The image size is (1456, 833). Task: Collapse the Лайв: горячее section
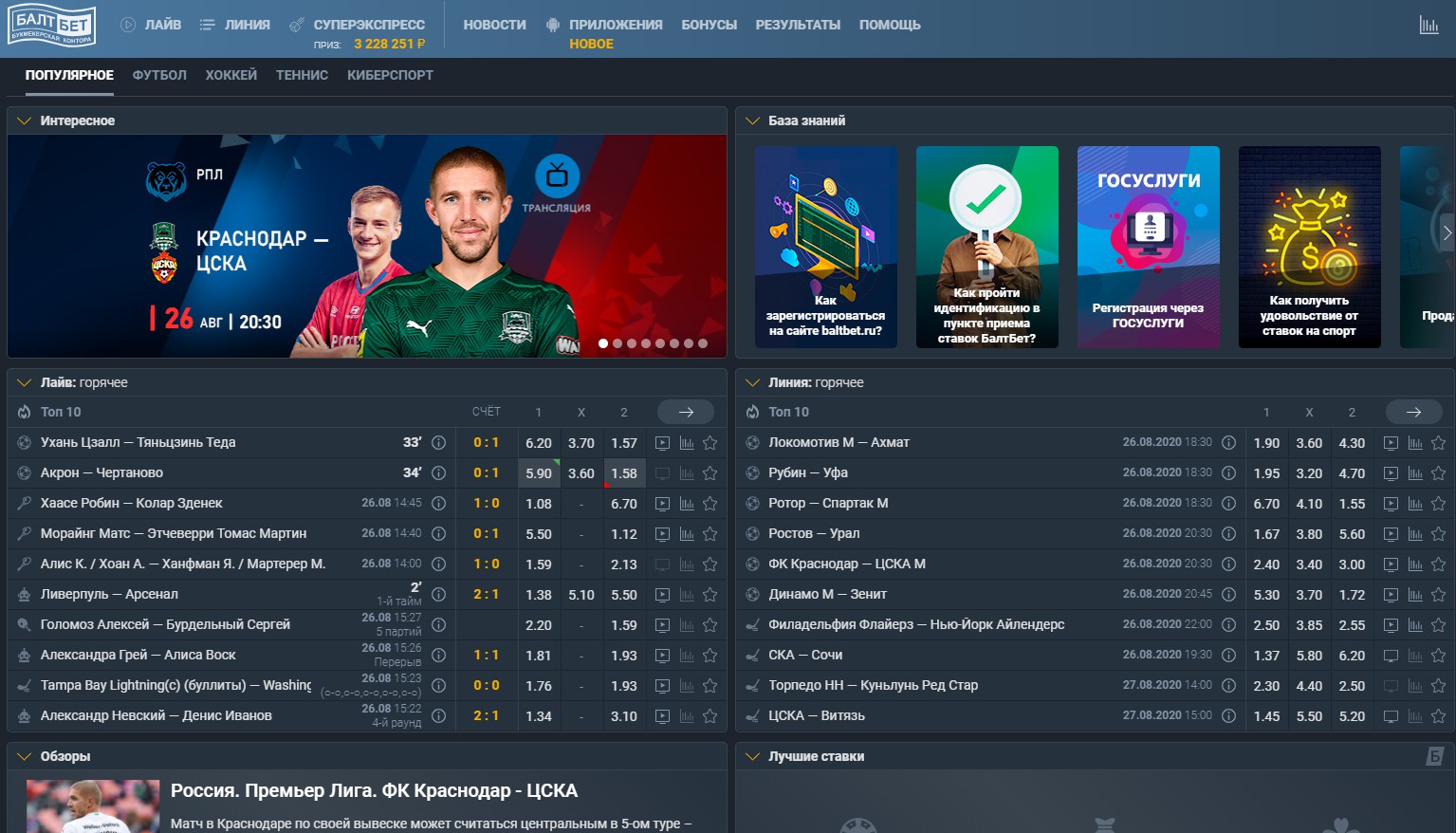[x=25, y=382]
